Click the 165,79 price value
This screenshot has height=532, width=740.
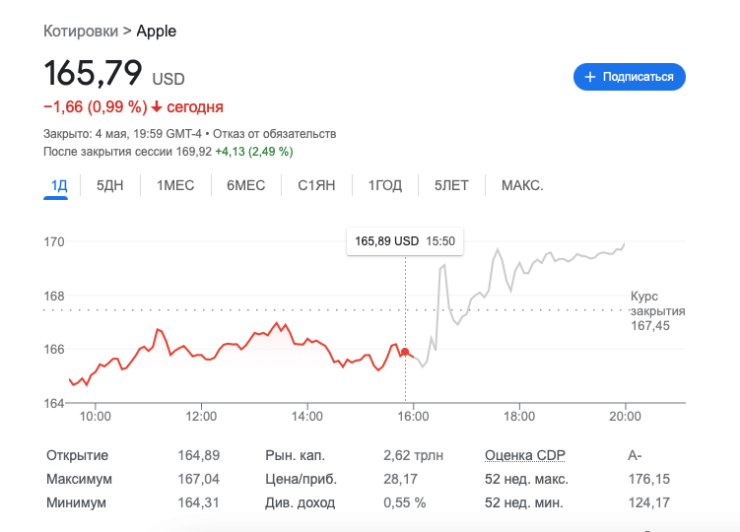click(92, 73)
